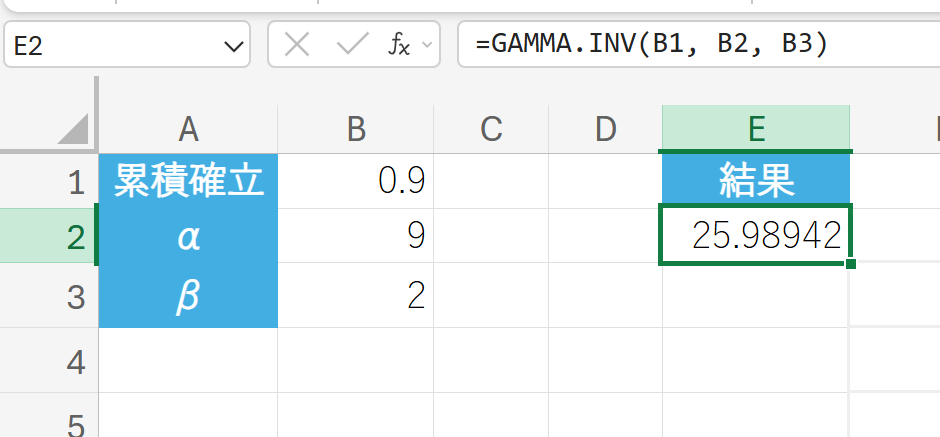Image resolution: width=940 pixels, height=437 pixels.
Task: Select column B header
Action: (x=355, y=128)
